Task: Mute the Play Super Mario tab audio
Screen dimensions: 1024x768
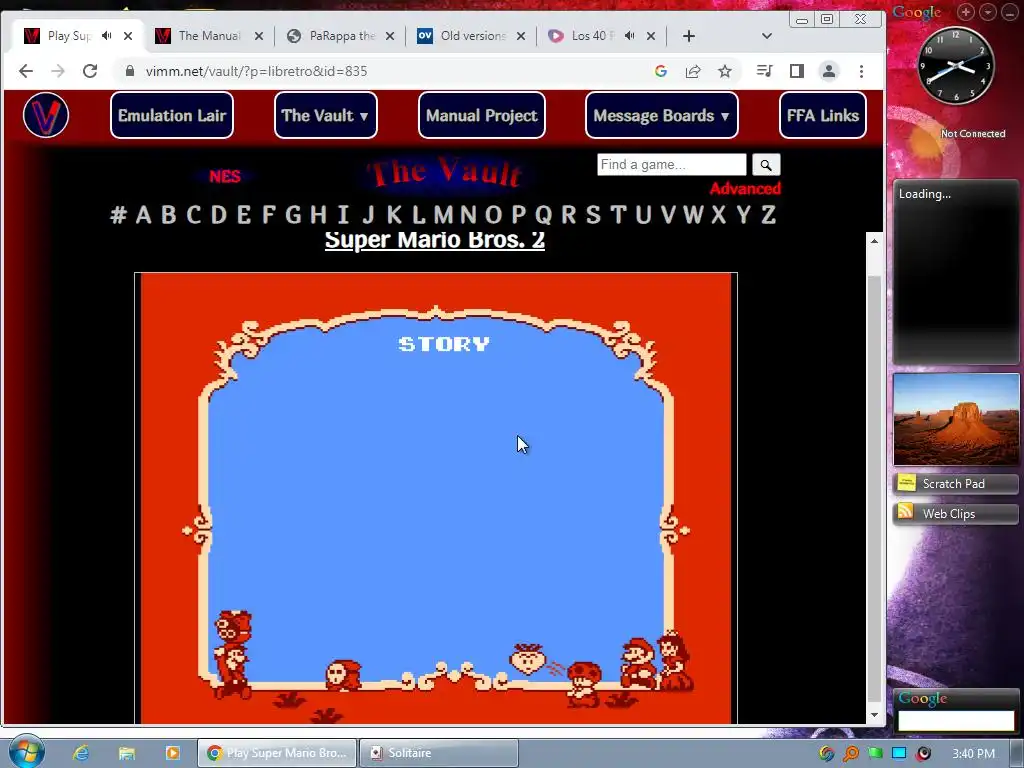Action: pos(106,35)
